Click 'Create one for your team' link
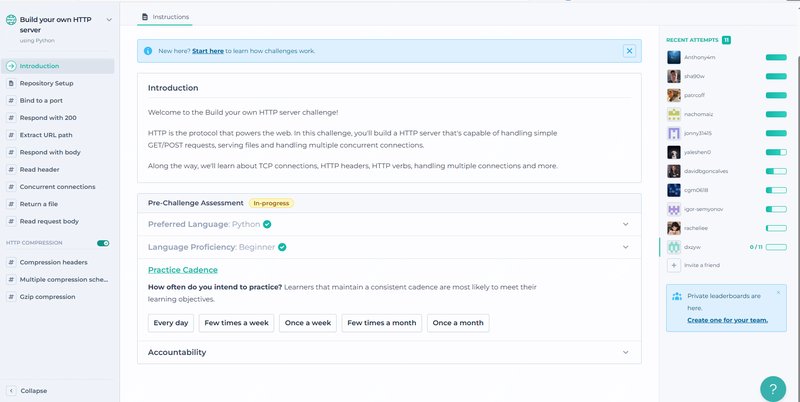This screenshot has width=800, height=402. coord(726,320)
